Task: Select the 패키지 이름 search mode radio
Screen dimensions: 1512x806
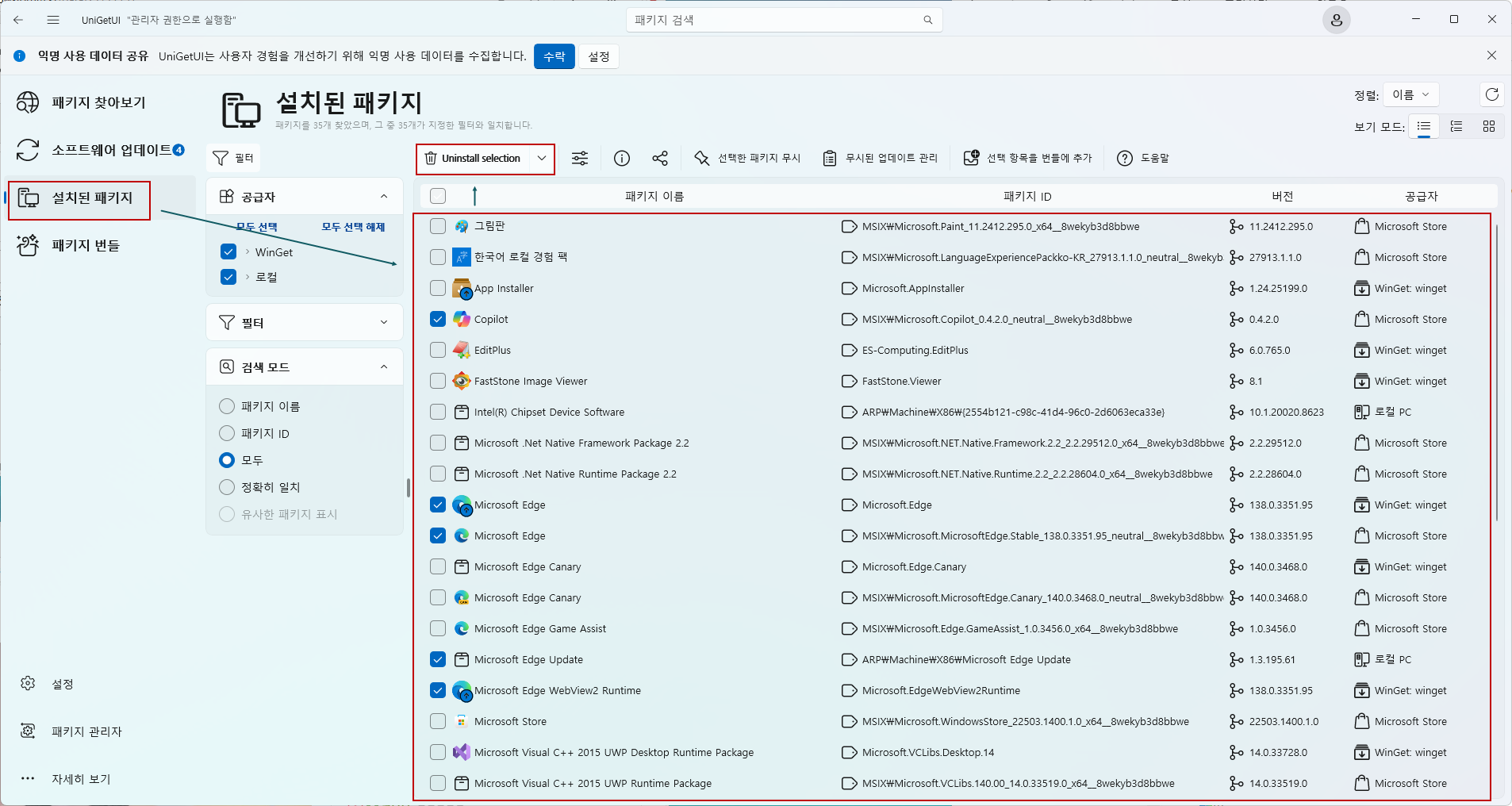Action: coord(227,406)
